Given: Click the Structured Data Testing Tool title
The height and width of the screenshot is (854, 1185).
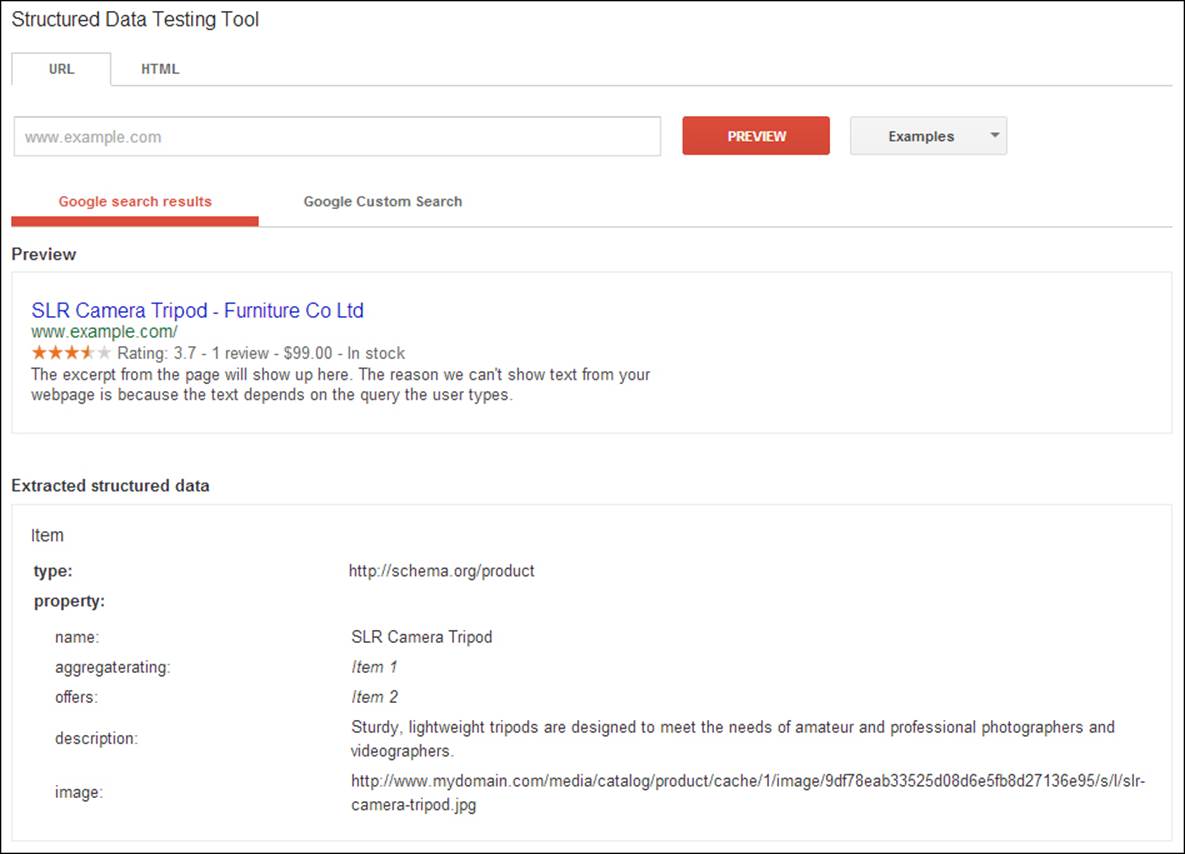Looking at the screenshot, I should tap(135, 20).
